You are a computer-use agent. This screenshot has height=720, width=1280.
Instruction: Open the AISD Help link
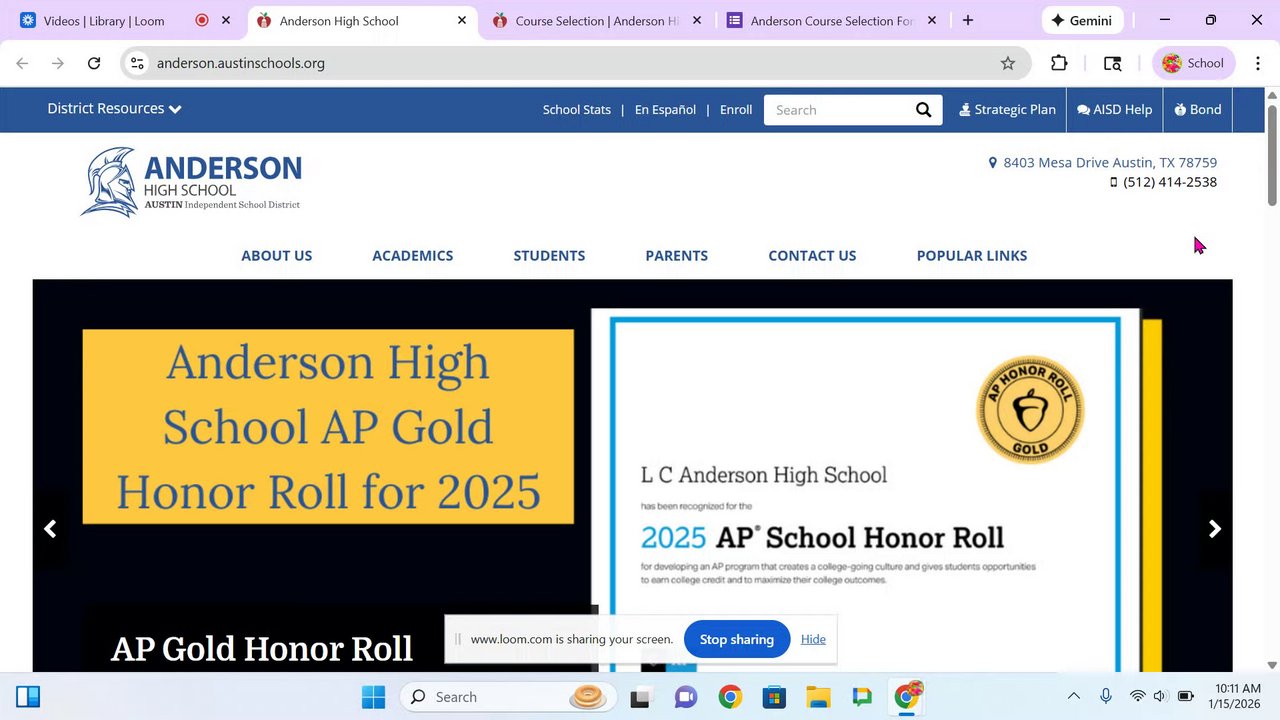pos(1115,110)
